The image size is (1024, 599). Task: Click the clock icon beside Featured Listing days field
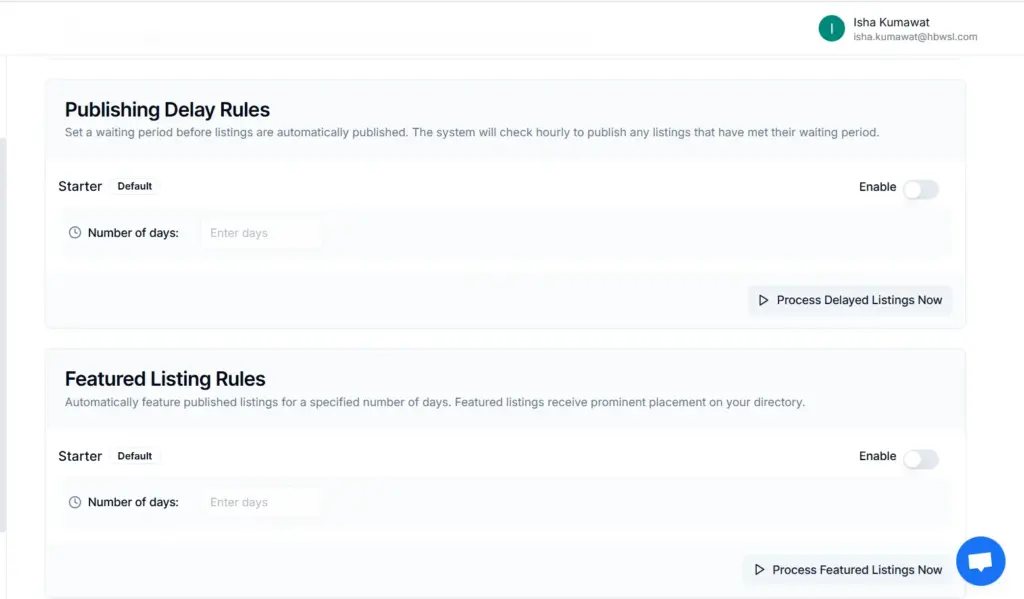(x=75, y=502)
